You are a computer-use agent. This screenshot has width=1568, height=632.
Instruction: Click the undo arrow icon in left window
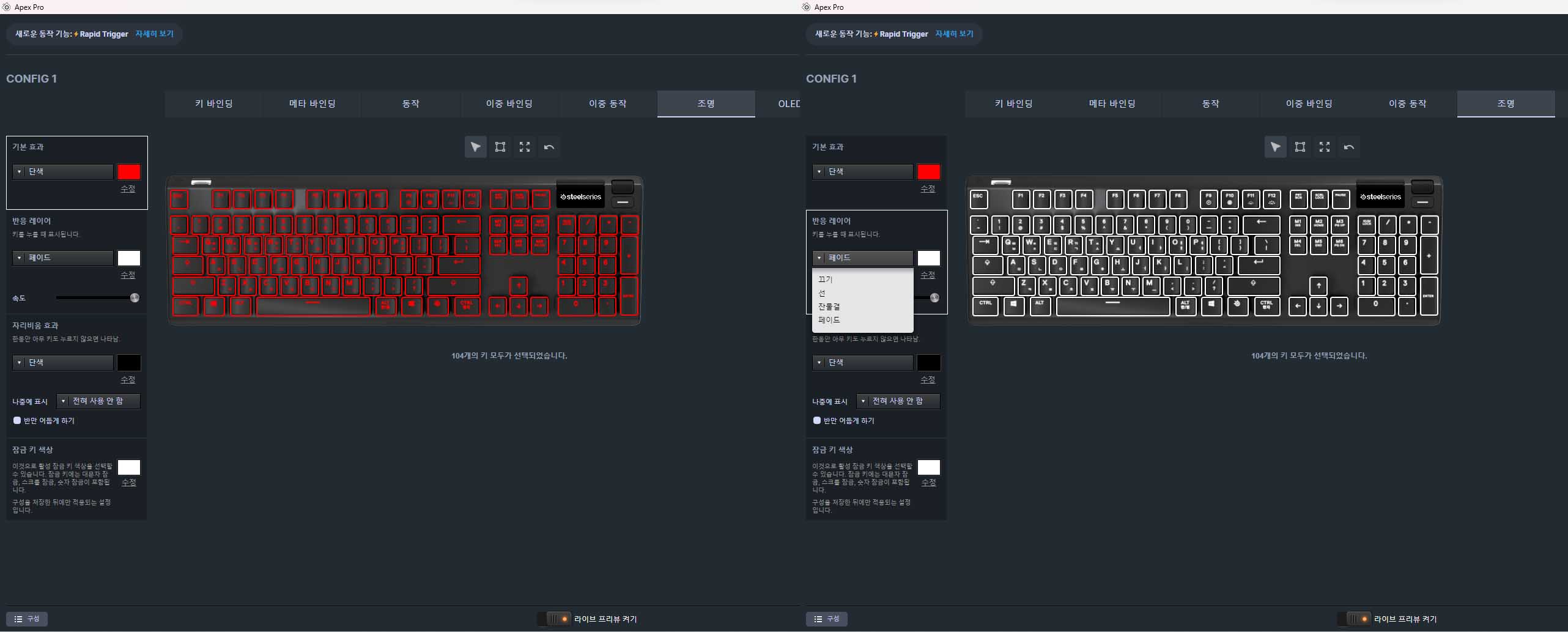tap(549, 147)
